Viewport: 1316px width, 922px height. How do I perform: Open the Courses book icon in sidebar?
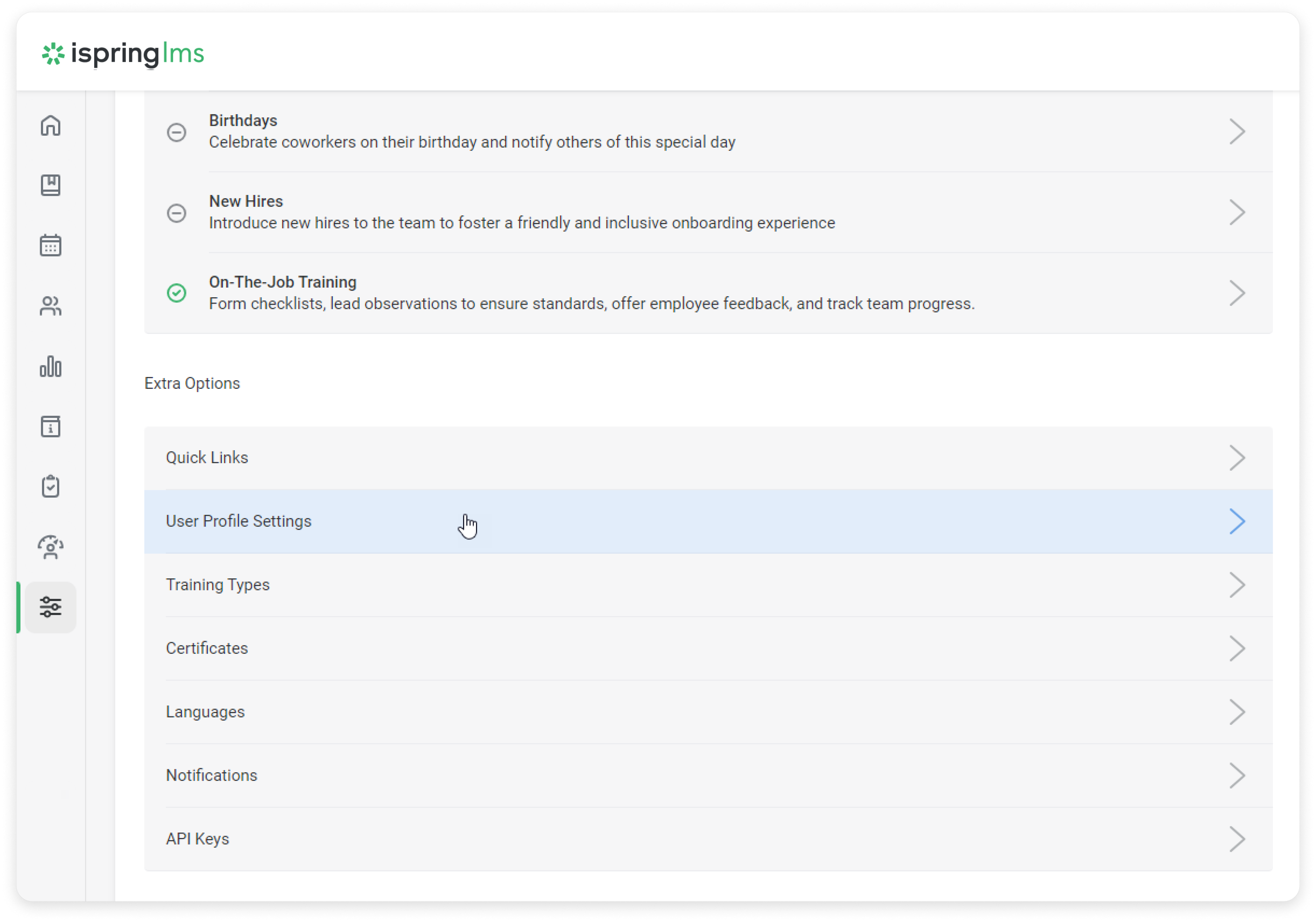50,185
